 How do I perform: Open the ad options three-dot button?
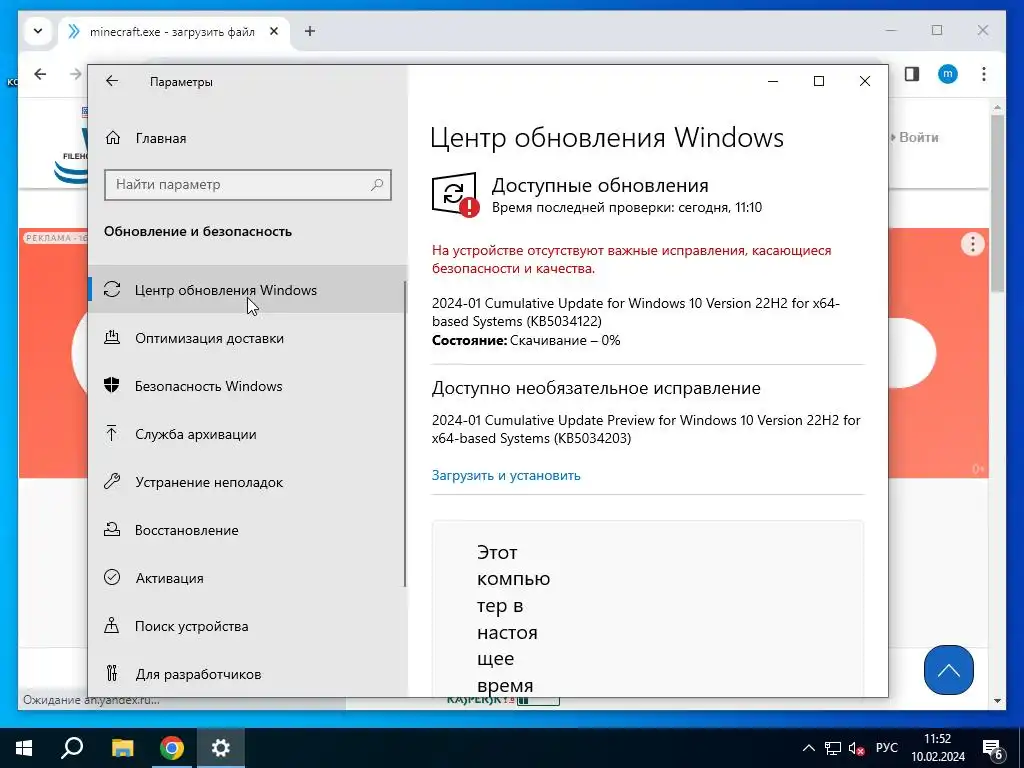tap(972, 244)
